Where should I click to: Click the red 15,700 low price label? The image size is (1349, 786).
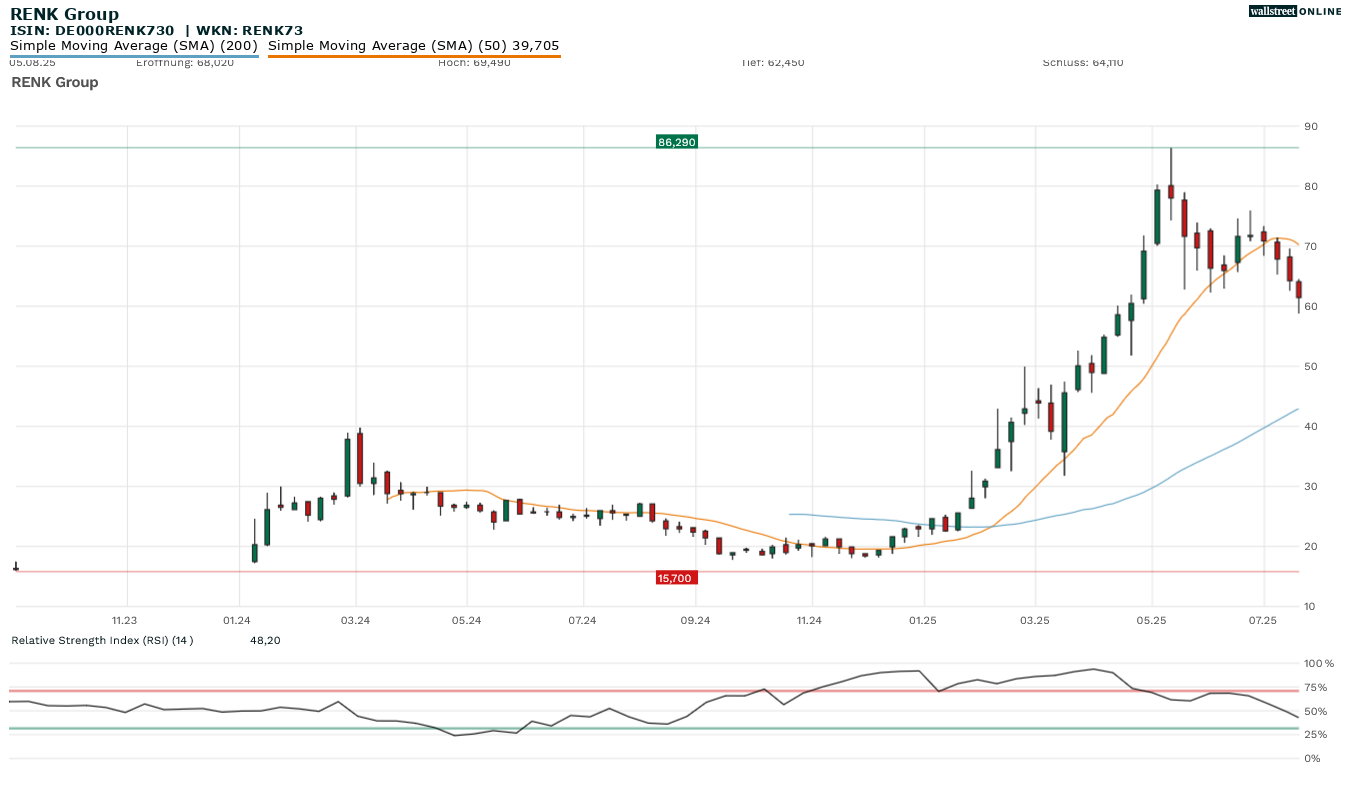[676, 578]
